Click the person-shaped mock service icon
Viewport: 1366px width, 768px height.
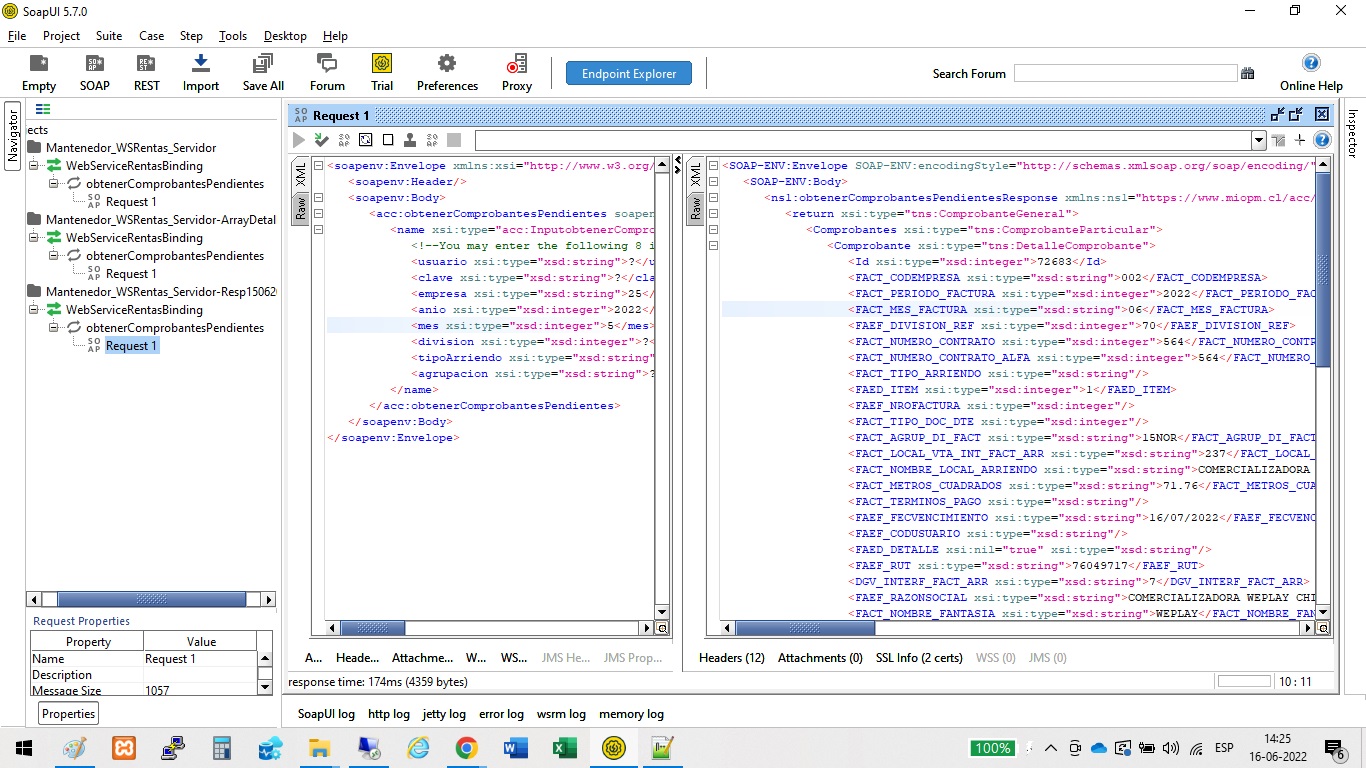coord(410,140)
